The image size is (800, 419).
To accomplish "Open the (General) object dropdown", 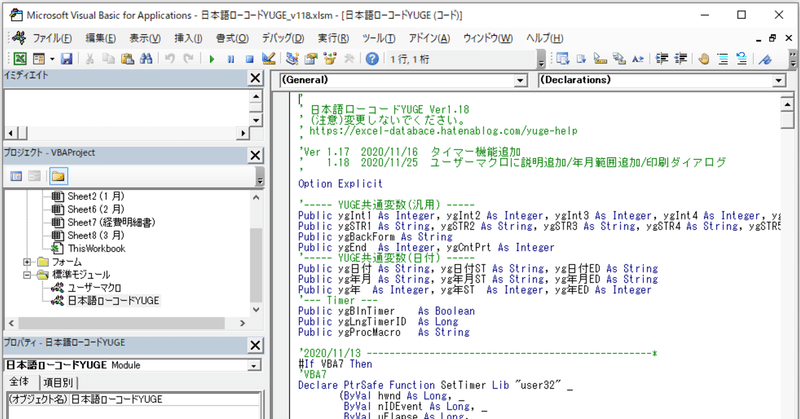I will coord(520,80).
